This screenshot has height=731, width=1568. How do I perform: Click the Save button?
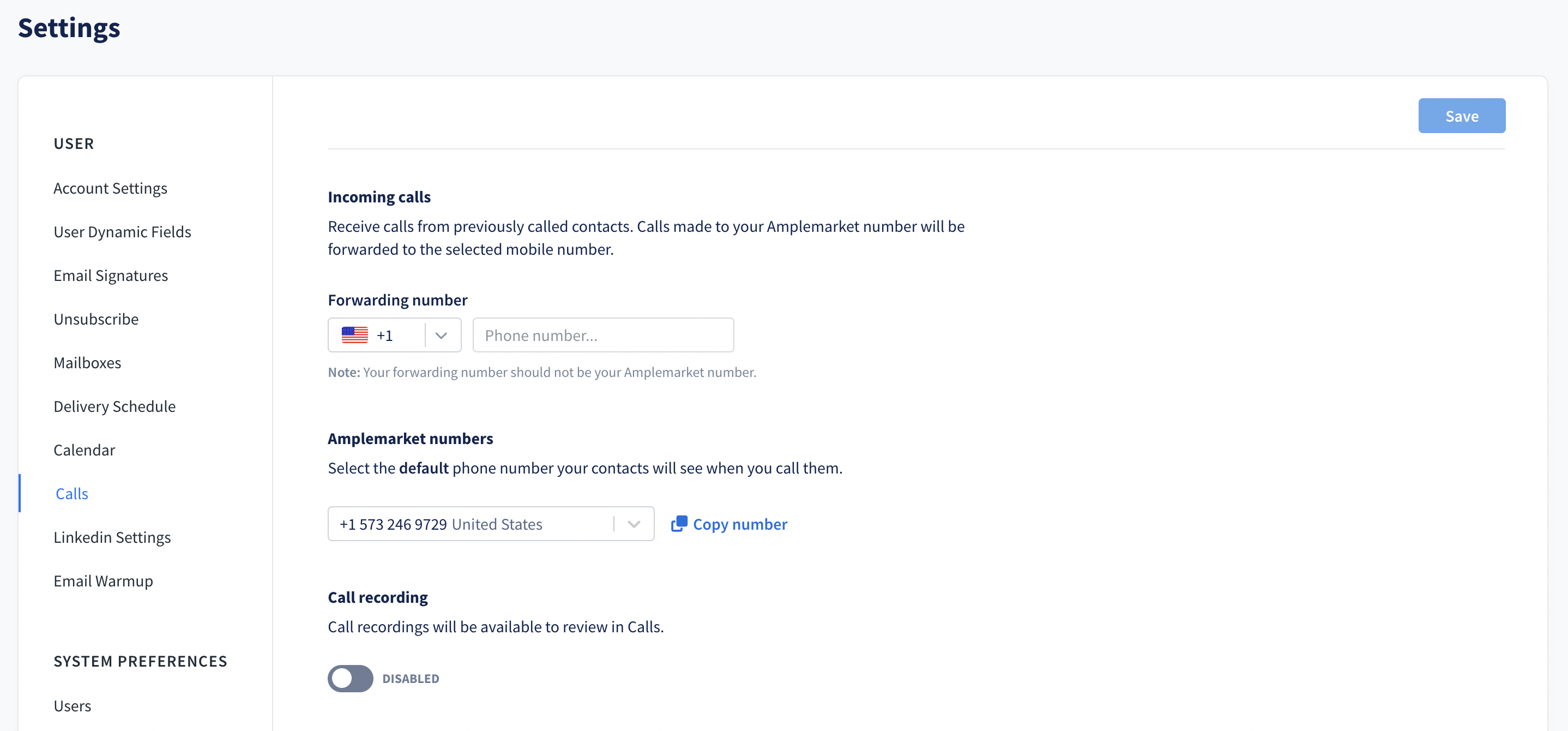click(x=1462, y=116)
